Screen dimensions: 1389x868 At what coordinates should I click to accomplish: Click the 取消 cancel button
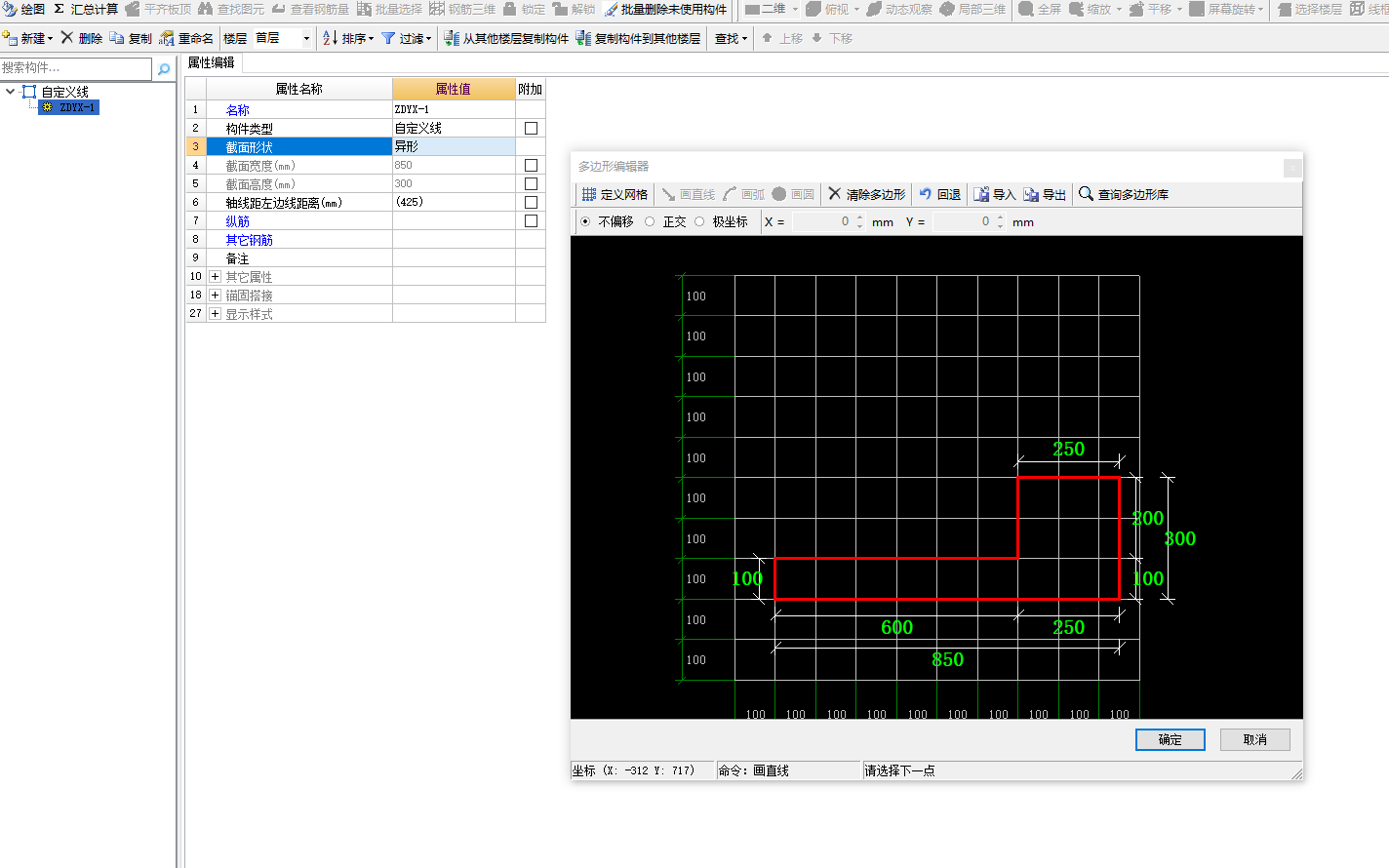[x=1255, y=739]
